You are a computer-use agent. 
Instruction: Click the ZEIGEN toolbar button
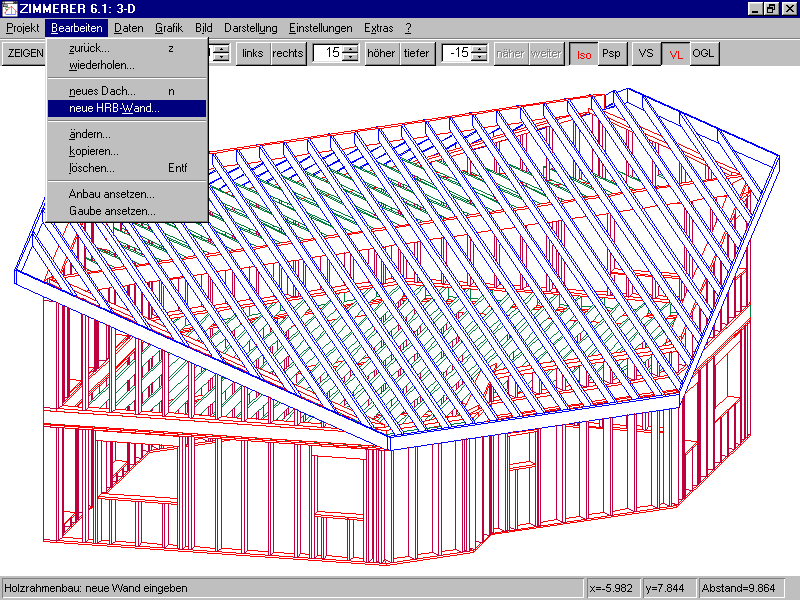pos(24,53)
